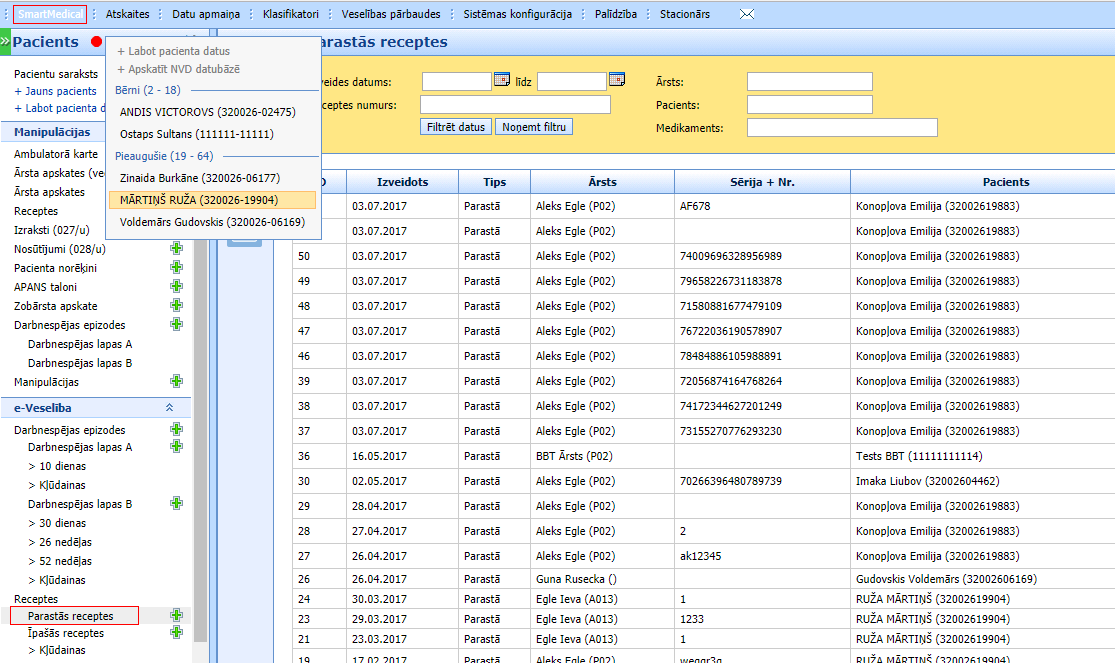
Task: Add new APANS taloni entry
Action: [177, 286]
